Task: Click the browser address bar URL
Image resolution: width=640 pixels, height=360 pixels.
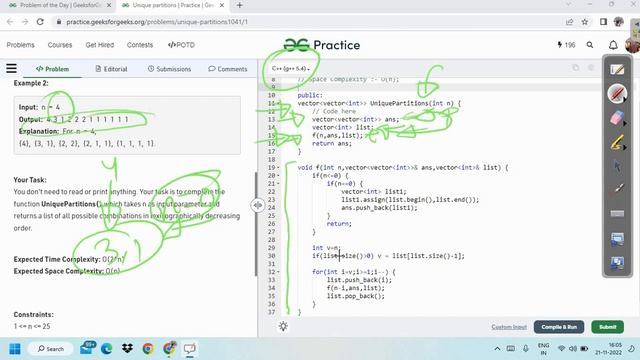Action: pyautogui.click(x=157, y=22)
